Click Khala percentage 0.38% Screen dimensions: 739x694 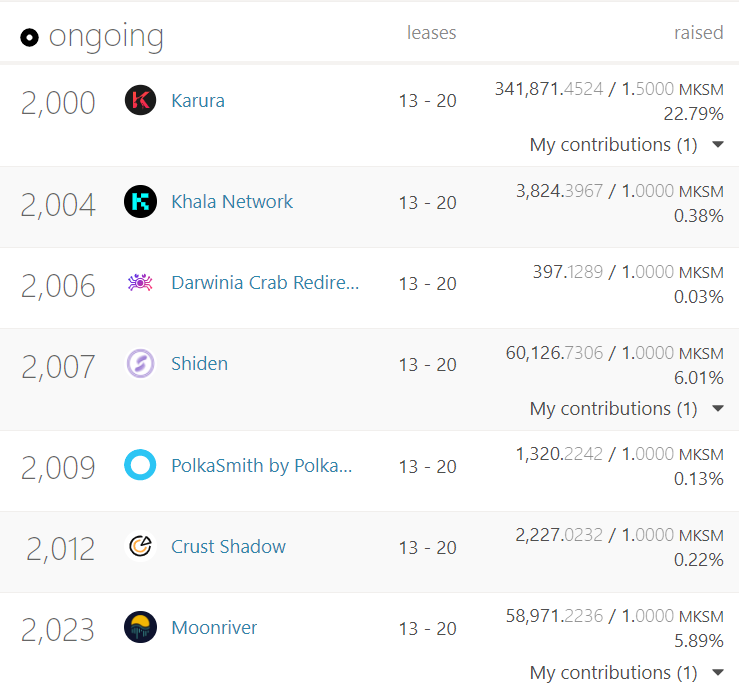[698, 216]
